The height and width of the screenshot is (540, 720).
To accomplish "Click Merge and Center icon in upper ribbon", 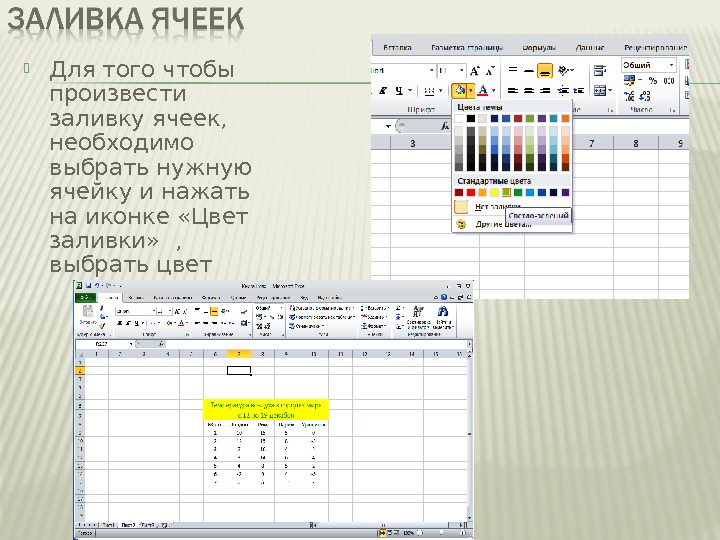I will (599, 90).
